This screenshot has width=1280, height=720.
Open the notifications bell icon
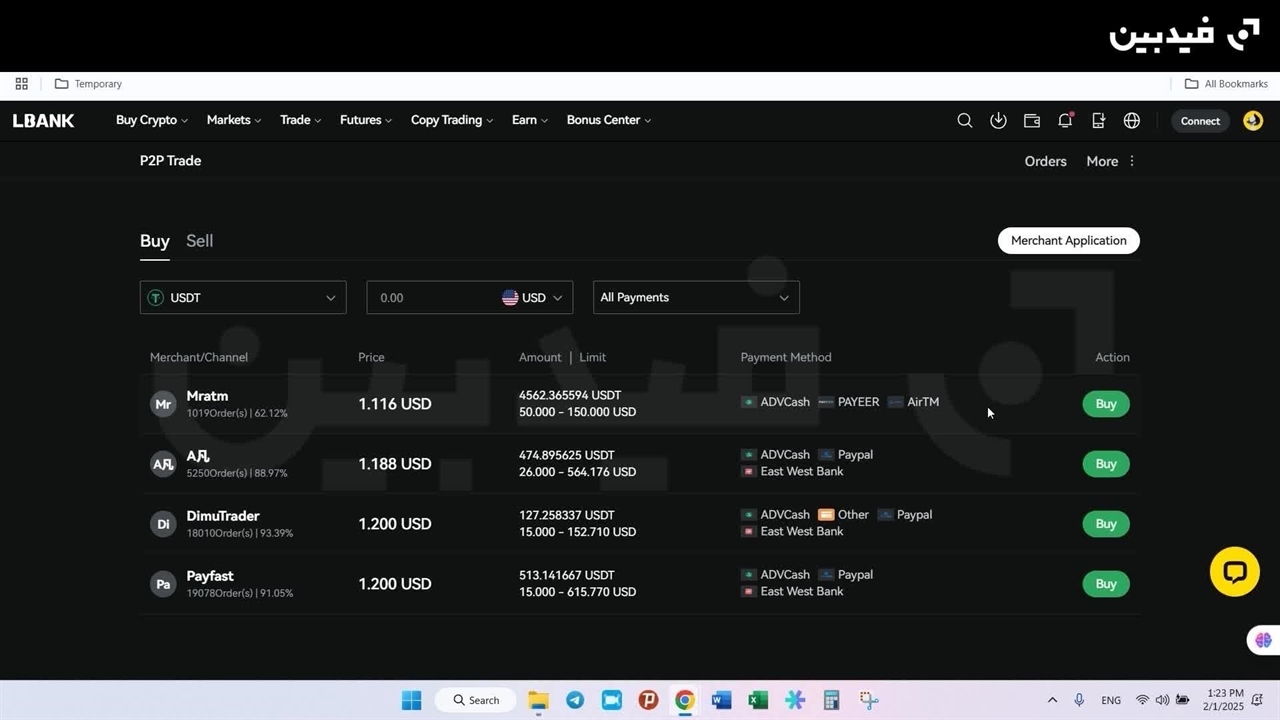1065,120
